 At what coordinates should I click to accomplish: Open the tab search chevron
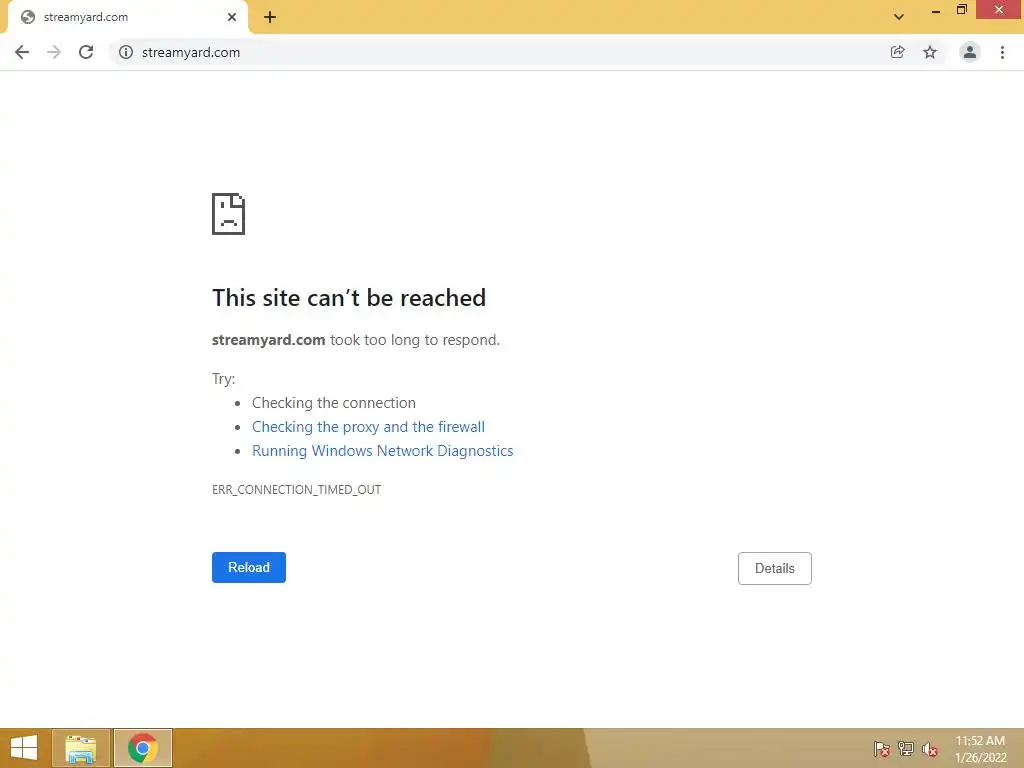coord(899,17)
